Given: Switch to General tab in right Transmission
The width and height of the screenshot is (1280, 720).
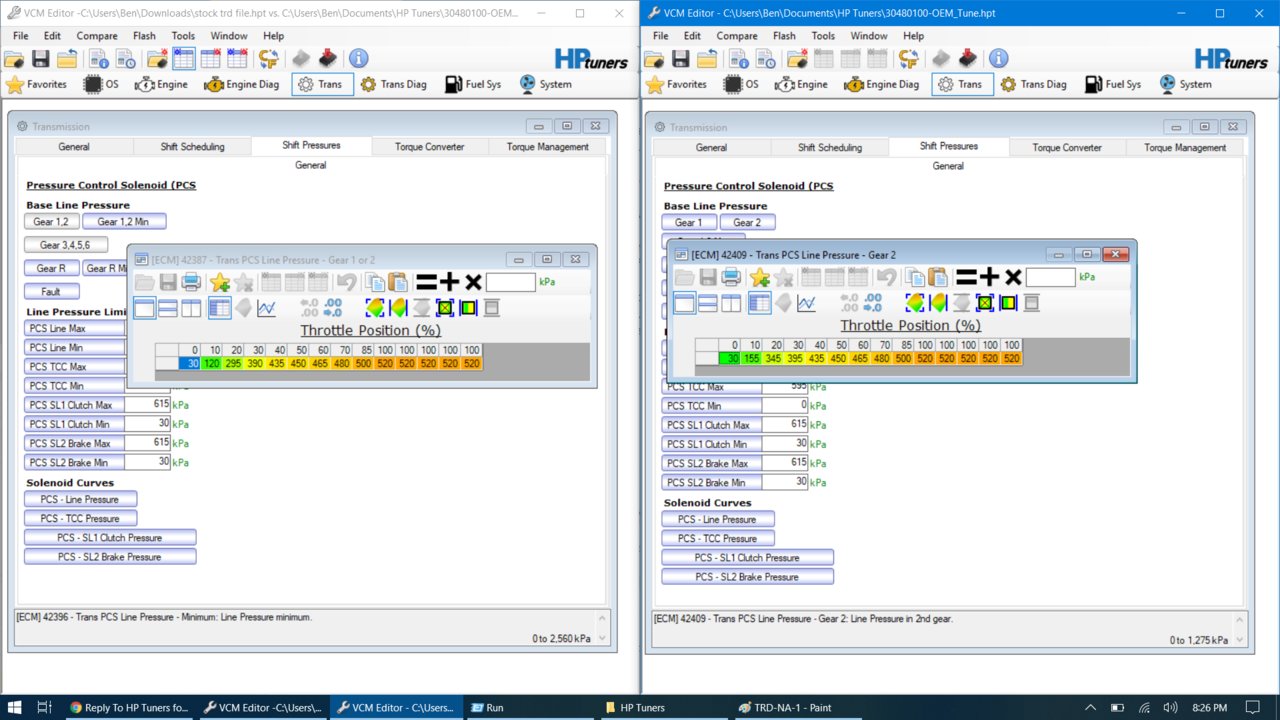Looking at the screenshot, I should [711, 147].
